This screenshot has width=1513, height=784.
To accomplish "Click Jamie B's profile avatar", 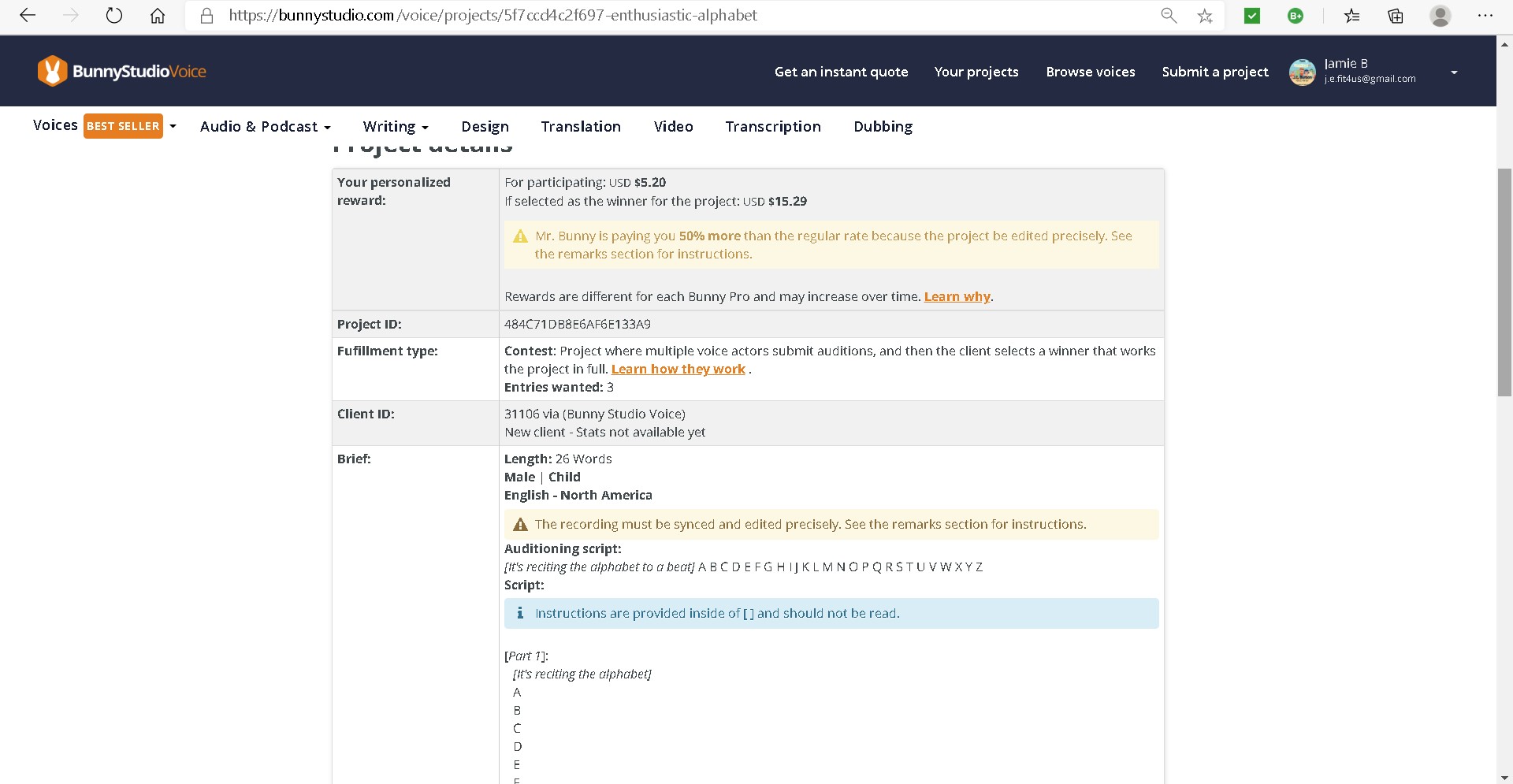I will (x=1302, y=72).
